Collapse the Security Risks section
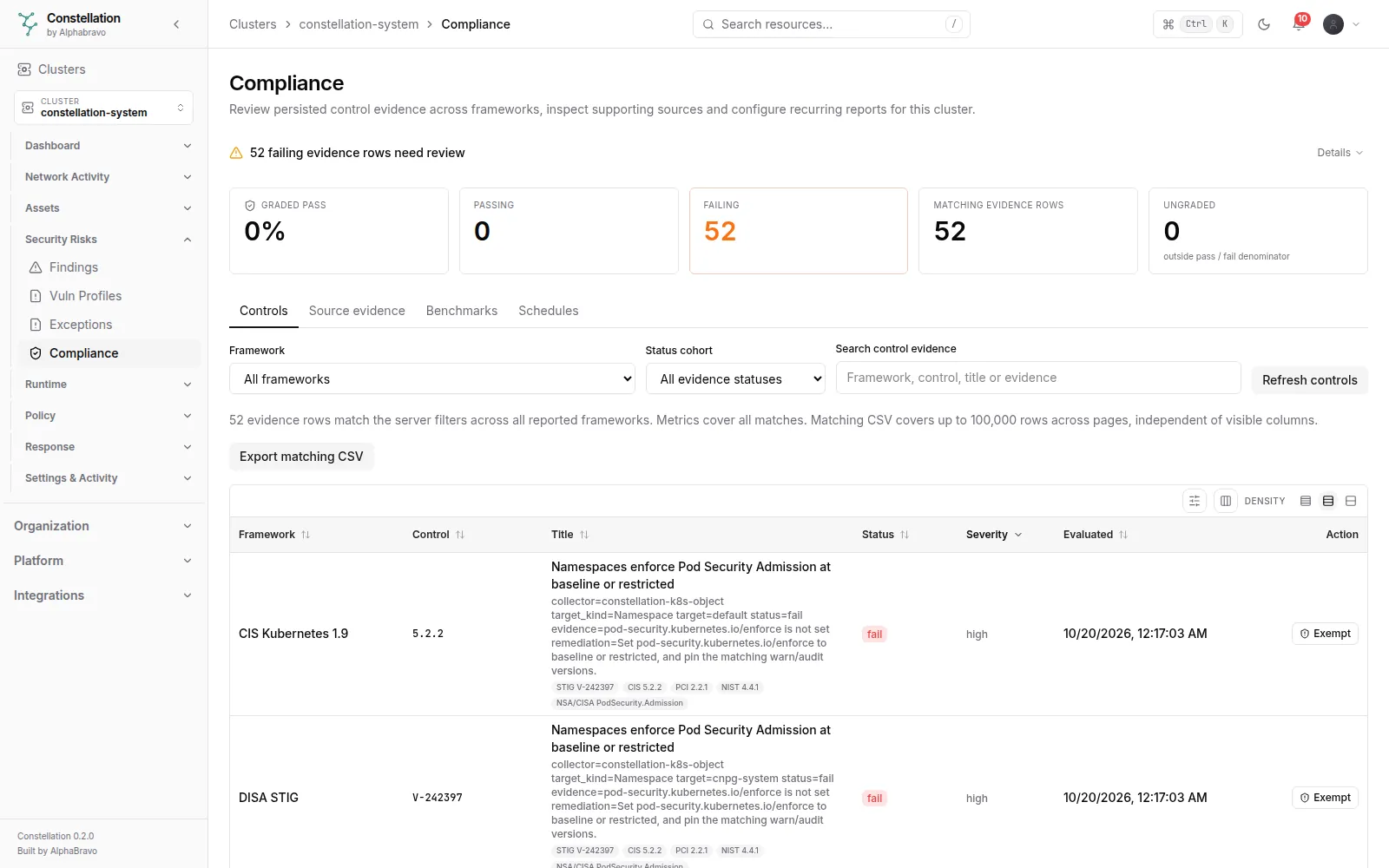The width and height of the screenshot is (1389, 868). (x=109, y=240)
